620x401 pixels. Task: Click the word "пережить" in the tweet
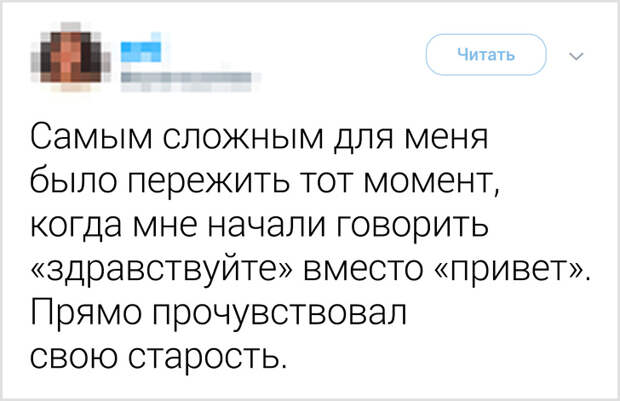(x=209, y=184)
